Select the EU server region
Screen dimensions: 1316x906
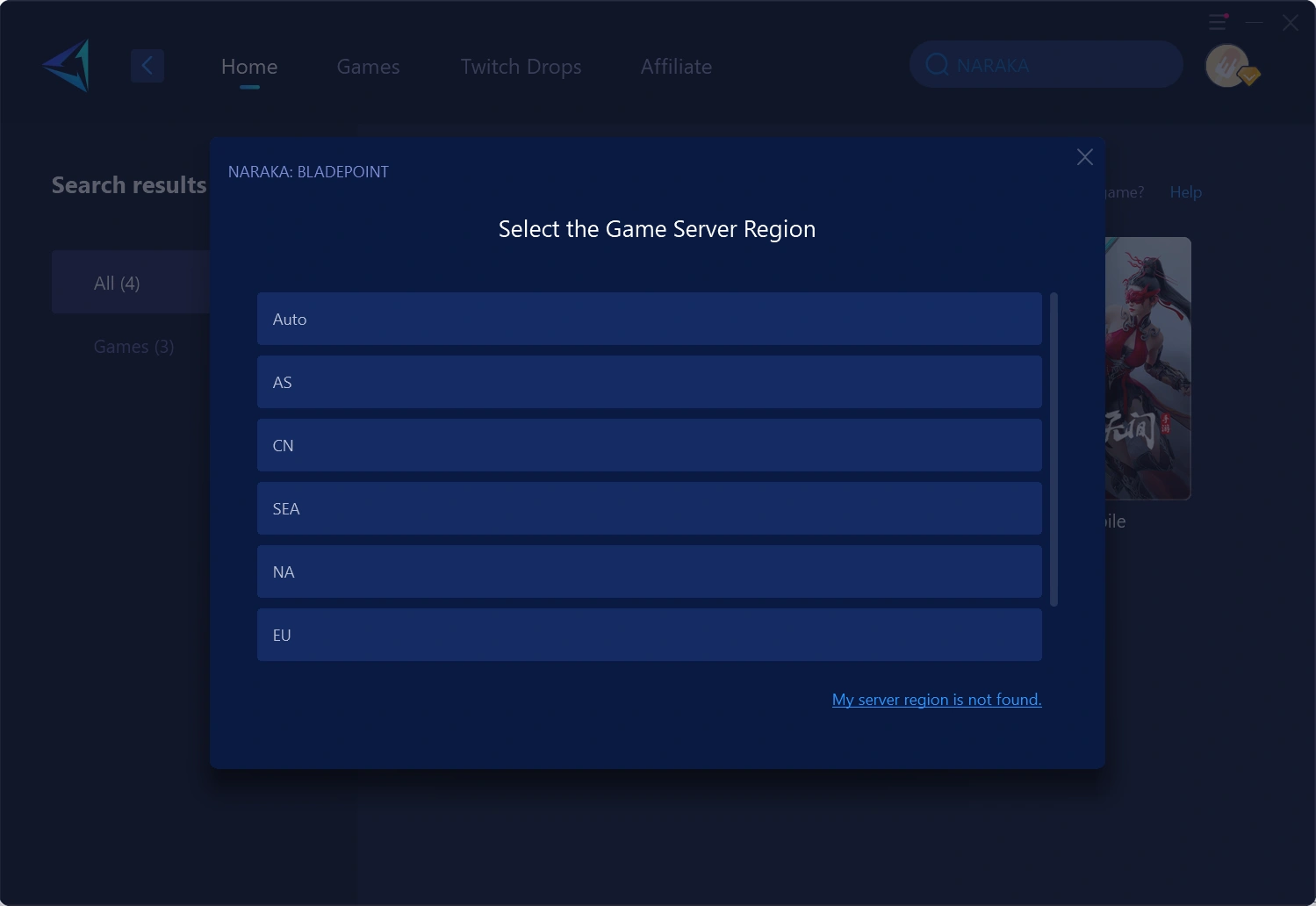(x=649, y=635)
